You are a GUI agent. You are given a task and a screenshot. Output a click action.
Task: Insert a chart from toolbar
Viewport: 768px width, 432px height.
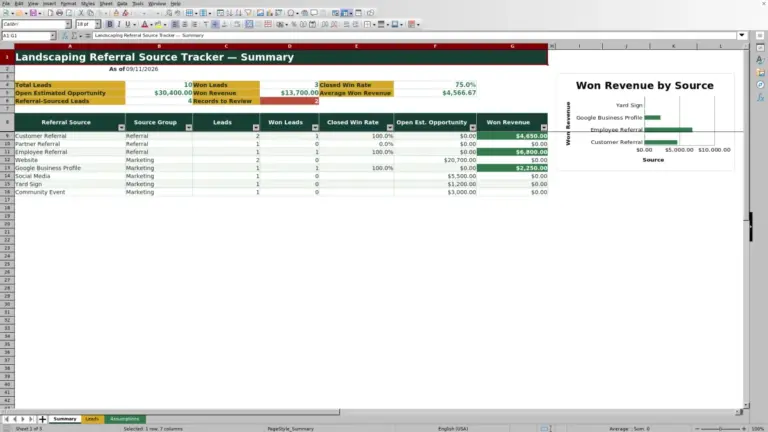pyautogui.click(x=269, y=13)
